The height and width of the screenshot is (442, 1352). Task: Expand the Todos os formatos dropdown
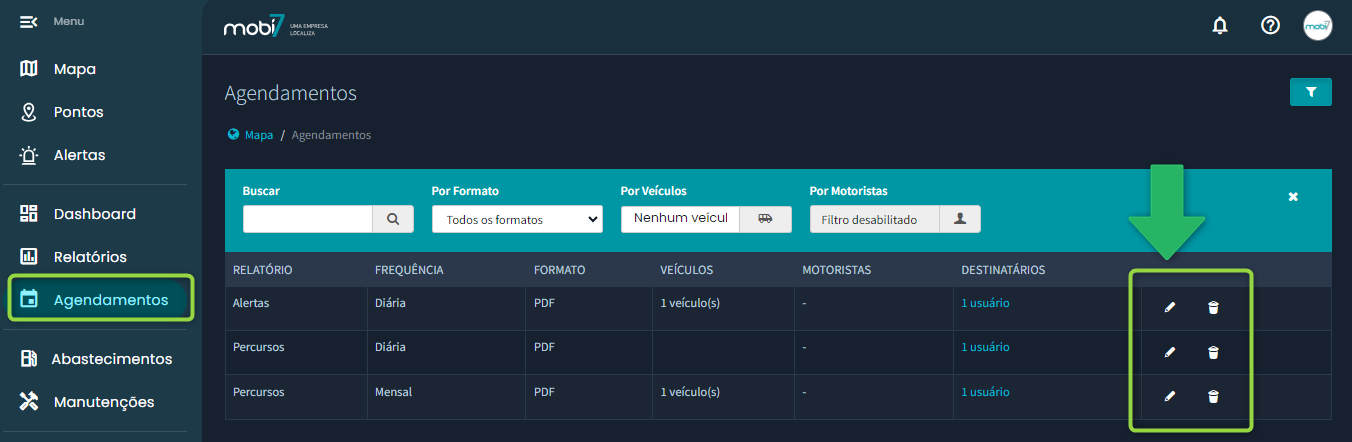(x=517, y=219)
